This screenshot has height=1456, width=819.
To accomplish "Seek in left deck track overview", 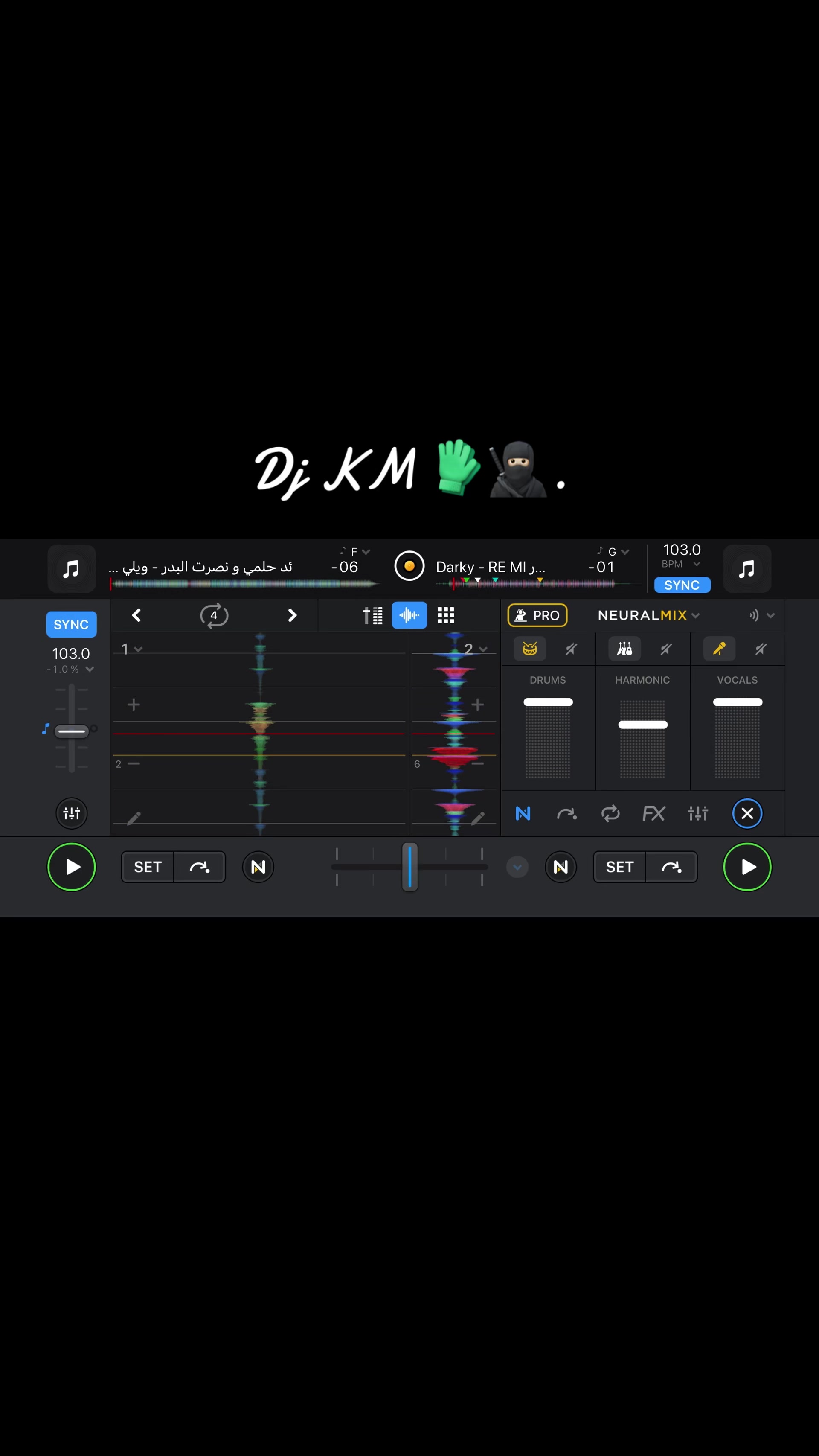I will 244,584.
